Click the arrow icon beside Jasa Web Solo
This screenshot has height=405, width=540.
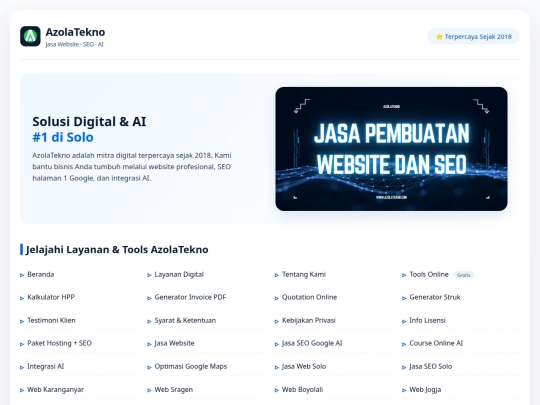pos(277,367)
